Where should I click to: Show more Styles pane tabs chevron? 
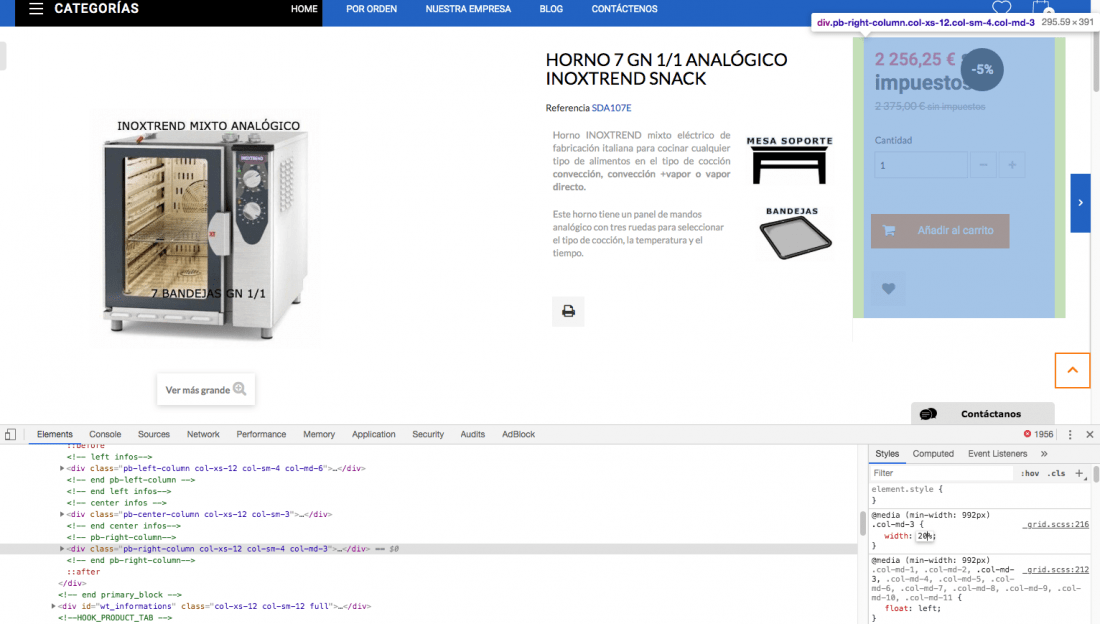[1044, 454]
